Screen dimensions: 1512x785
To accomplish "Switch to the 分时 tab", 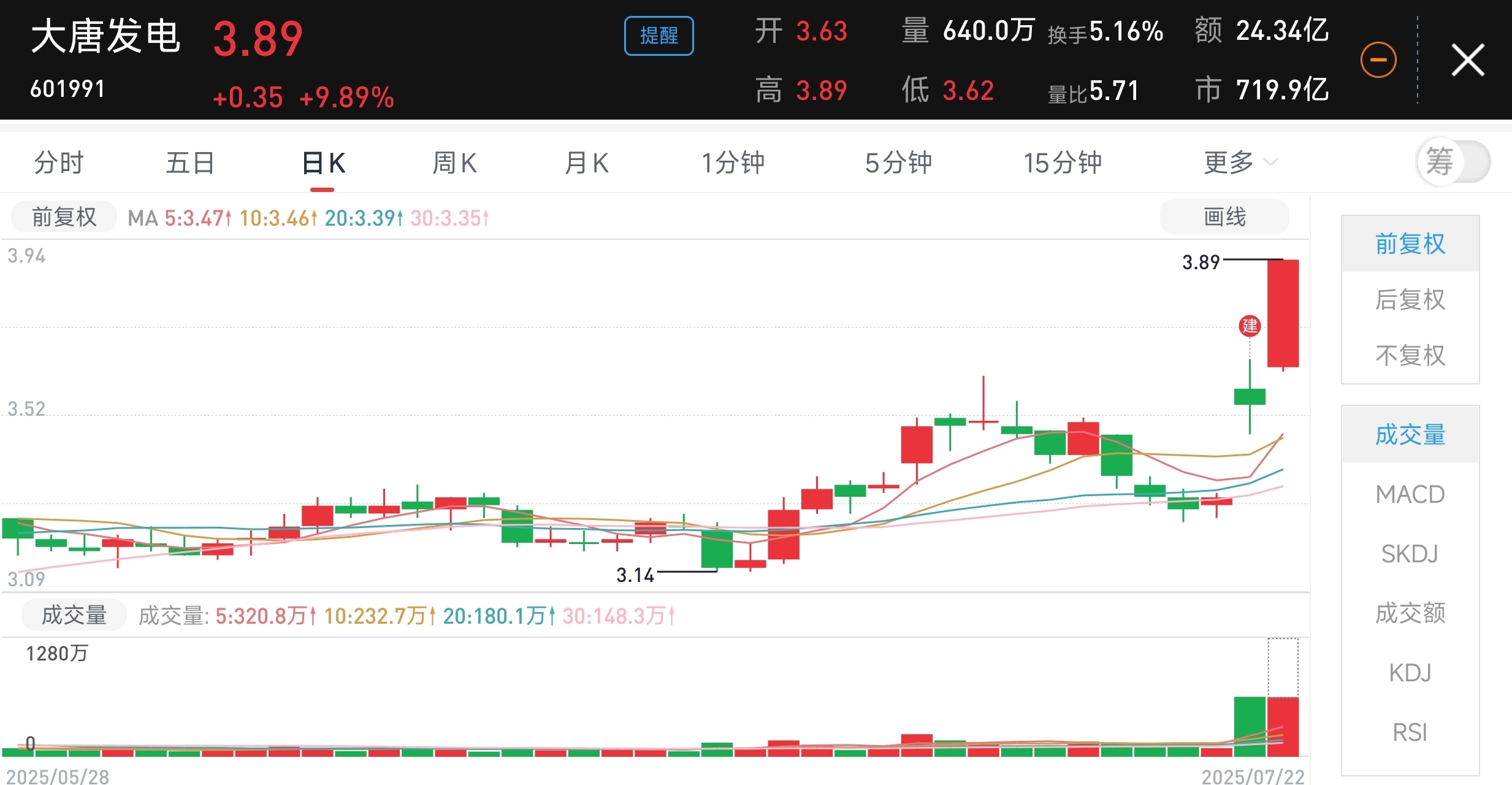I will pyautogui.click(x=59, y=163).
